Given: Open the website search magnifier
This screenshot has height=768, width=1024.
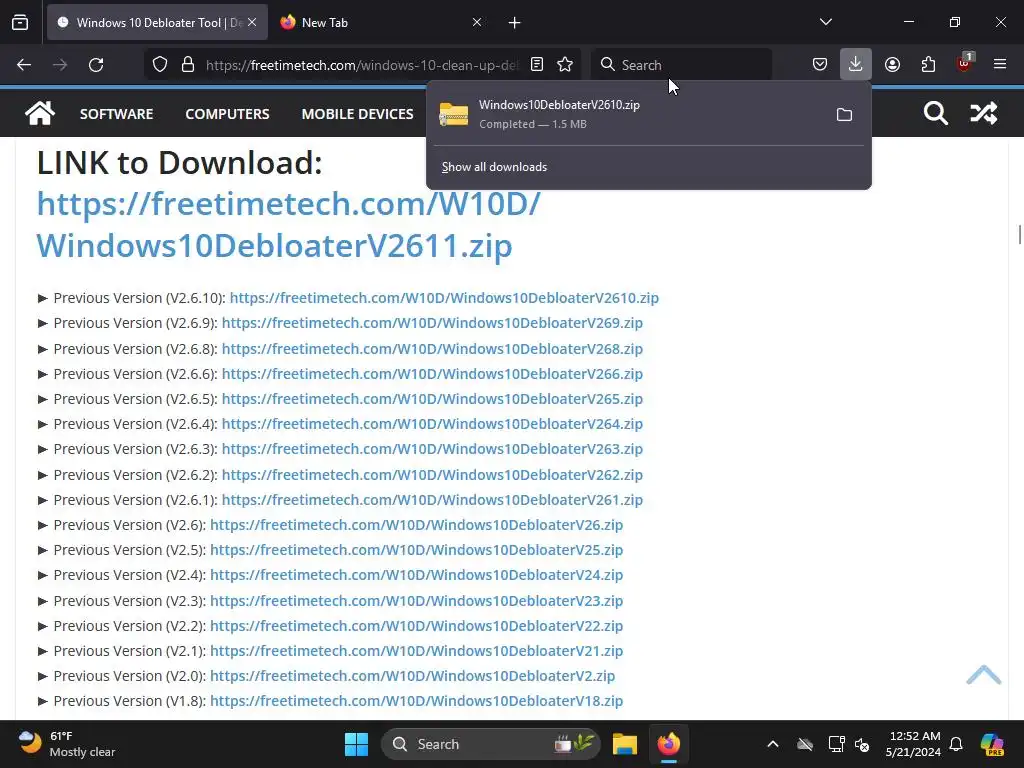Looking at the screenshot, I should (935, 113).
